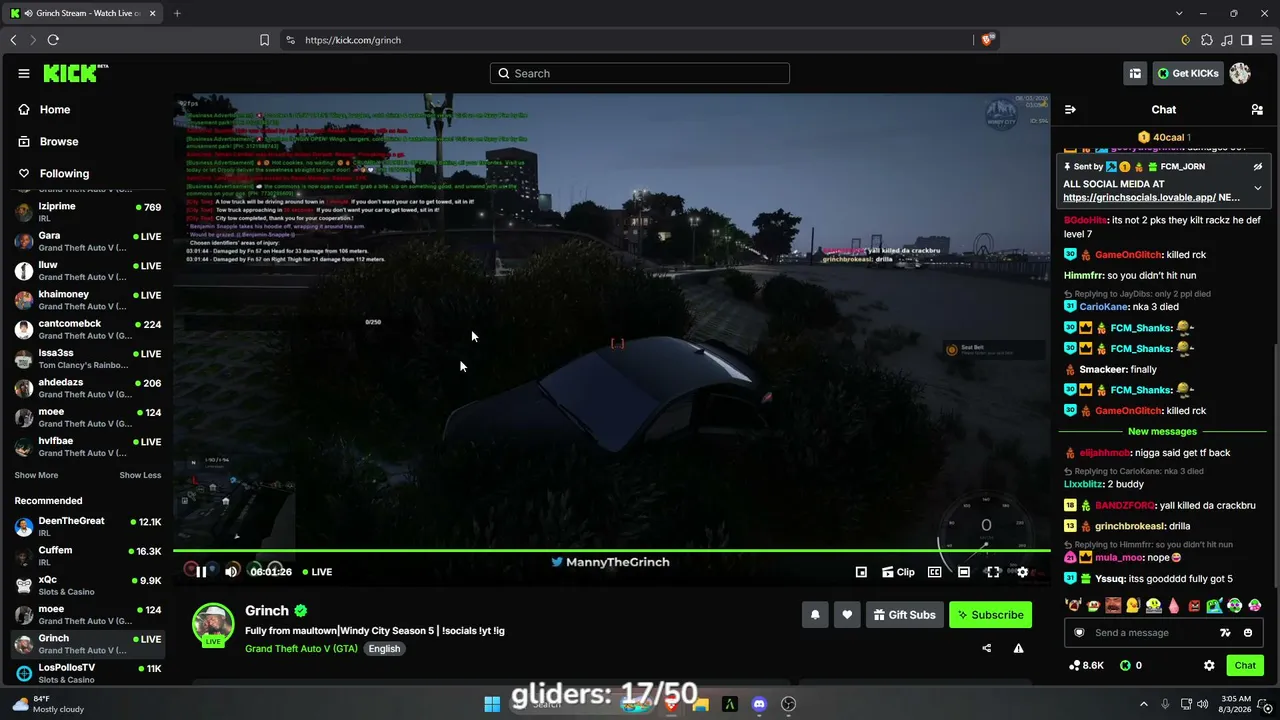Image resolution: width=1280 pixels, height=720 pixels.
Task: Open DeenTheGreat recommended channel
Action: tap(88, 527)
